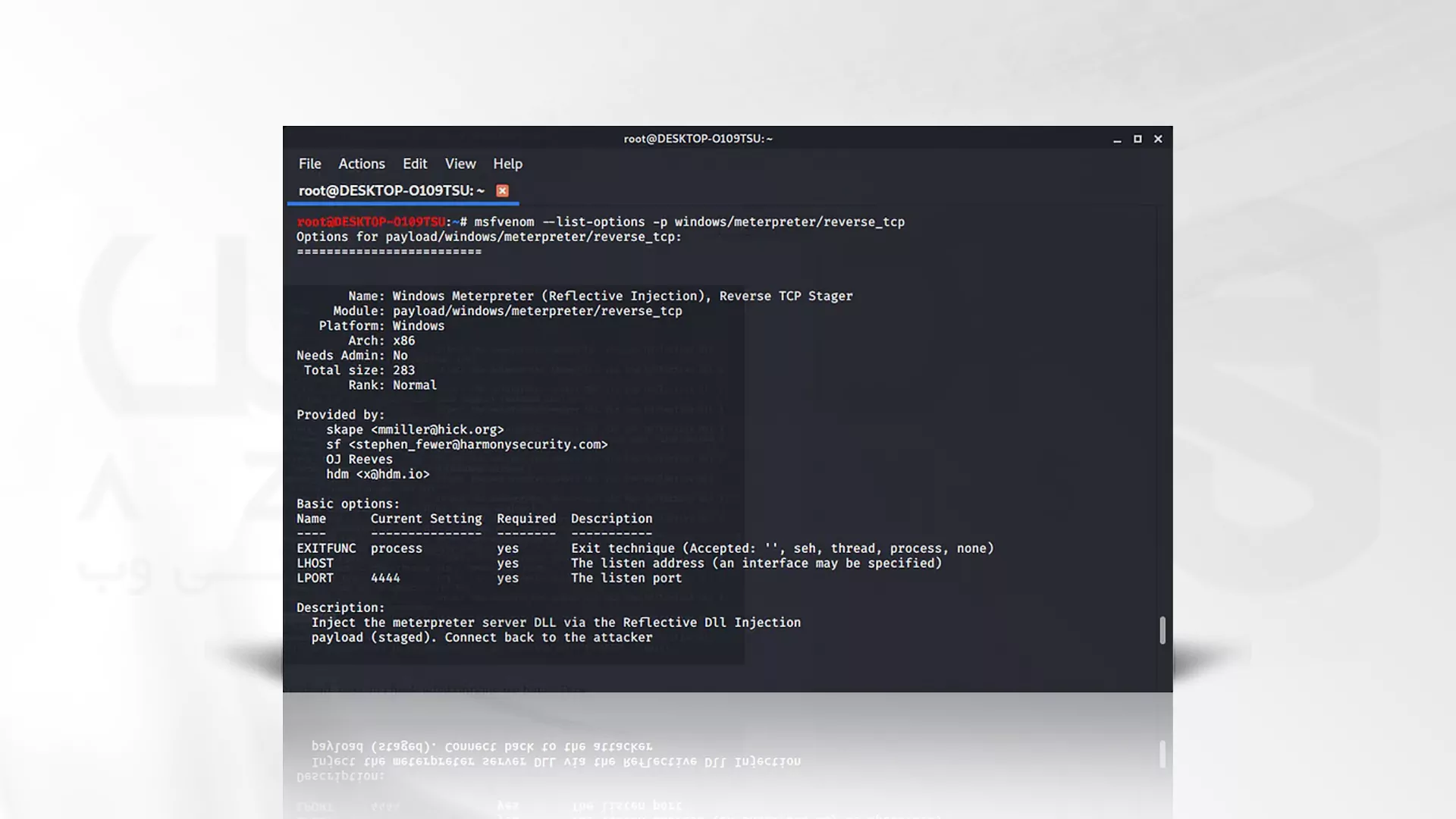Click 'payload (staged). Connect back' line
The image size is (1456, 819).
[x=482, y=638]
